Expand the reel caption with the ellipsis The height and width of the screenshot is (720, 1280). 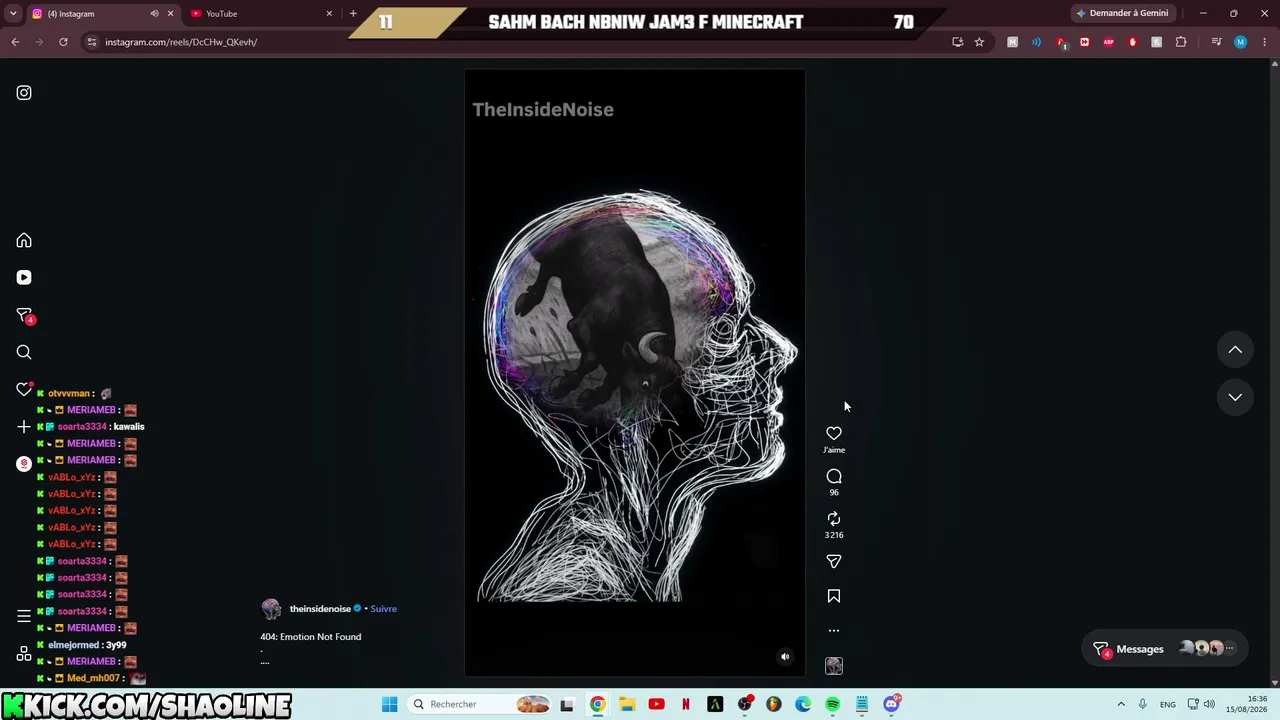point(265,661)
